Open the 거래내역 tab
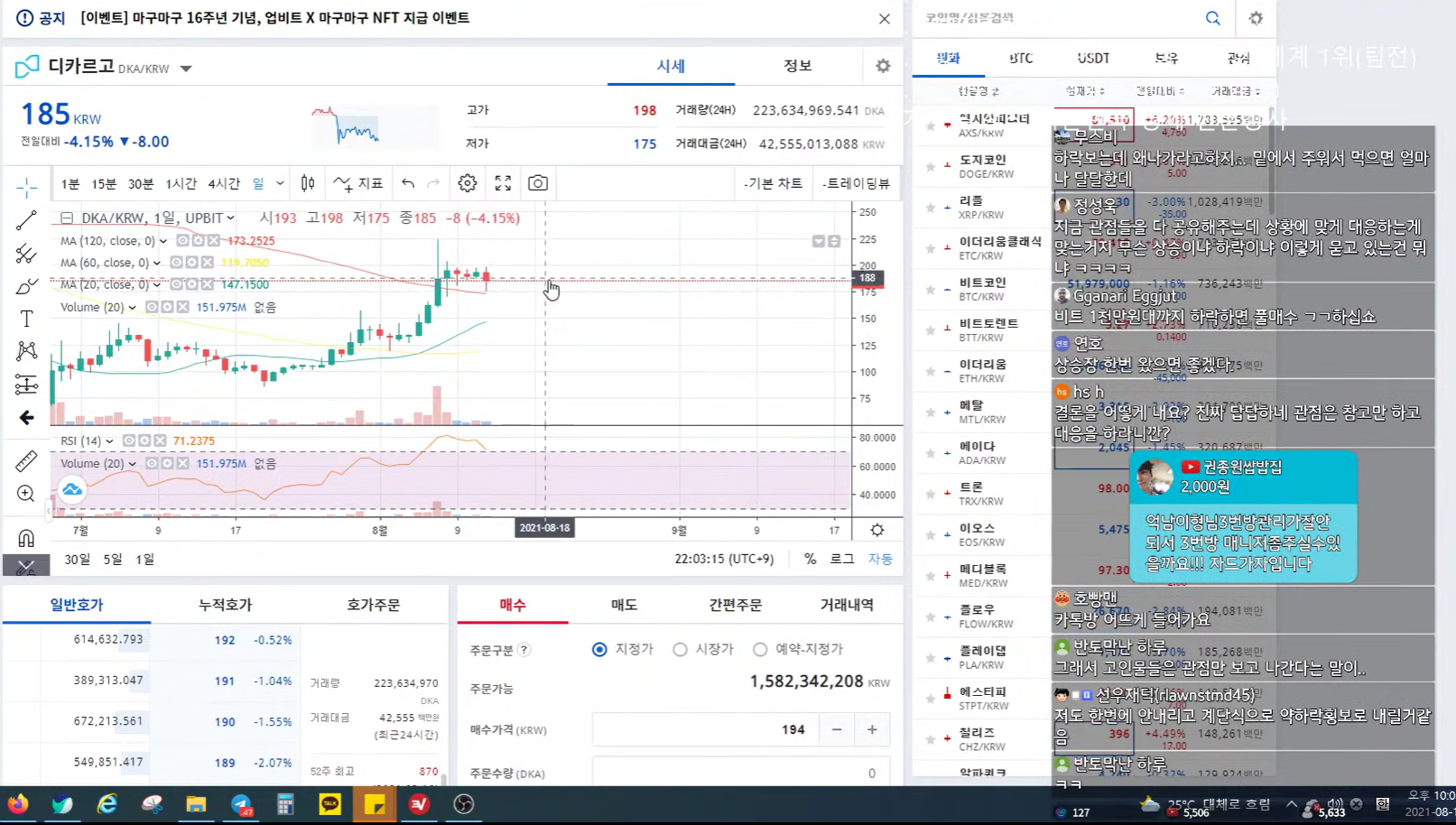Viewport: 1456px width, 825px height. tap(847, 605)
